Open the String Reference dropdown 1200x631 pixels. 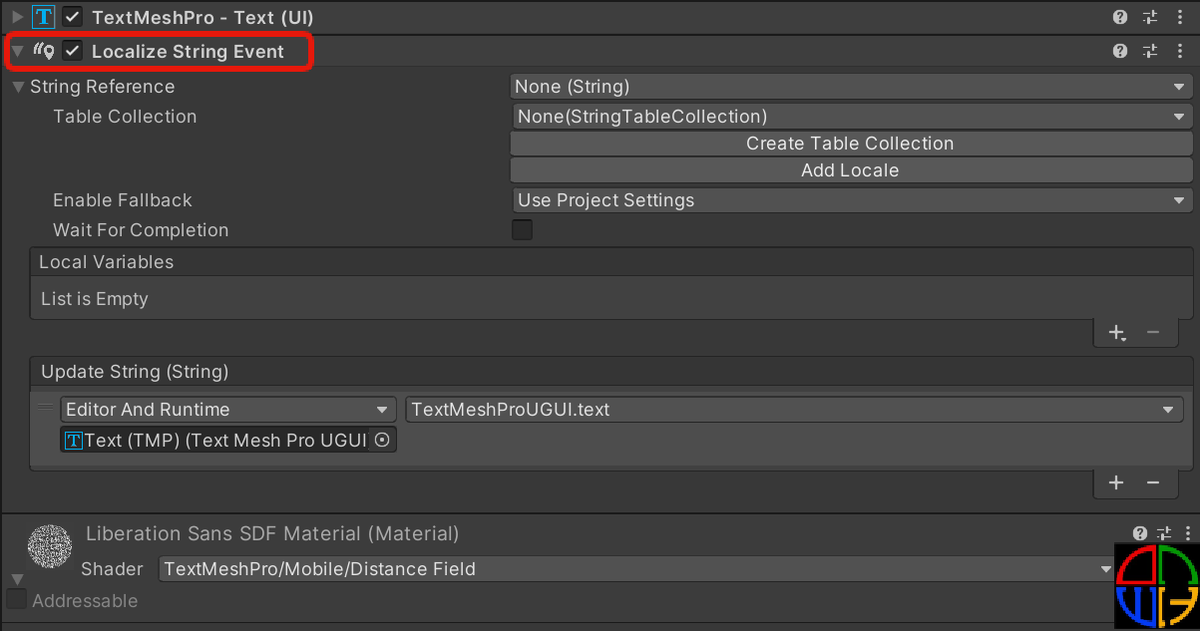(x=851, y=87)
